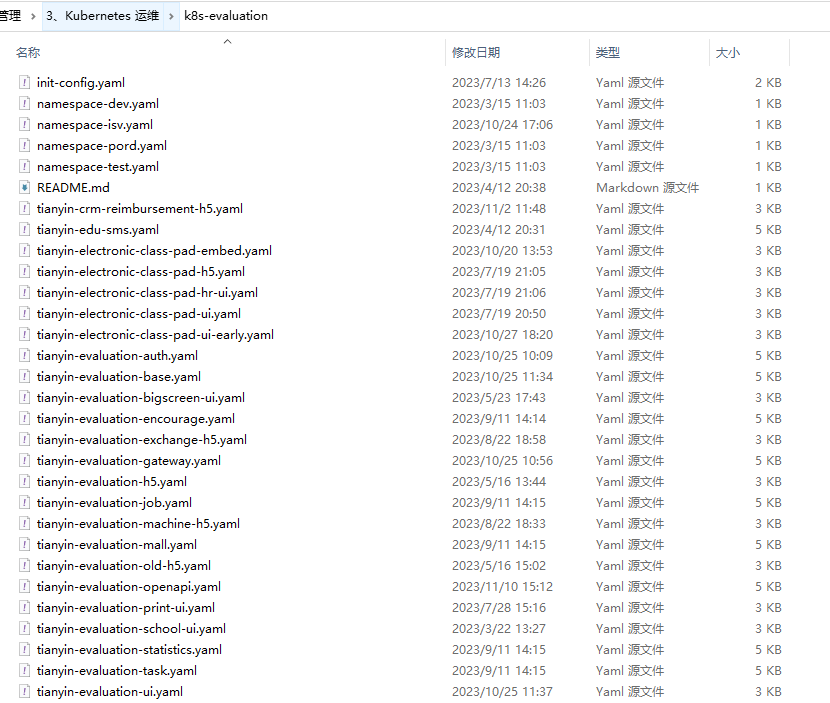Expand the breadcrumb arrow before k8s-evaluation
Viewport: 830px width, 703px height.
173,16
